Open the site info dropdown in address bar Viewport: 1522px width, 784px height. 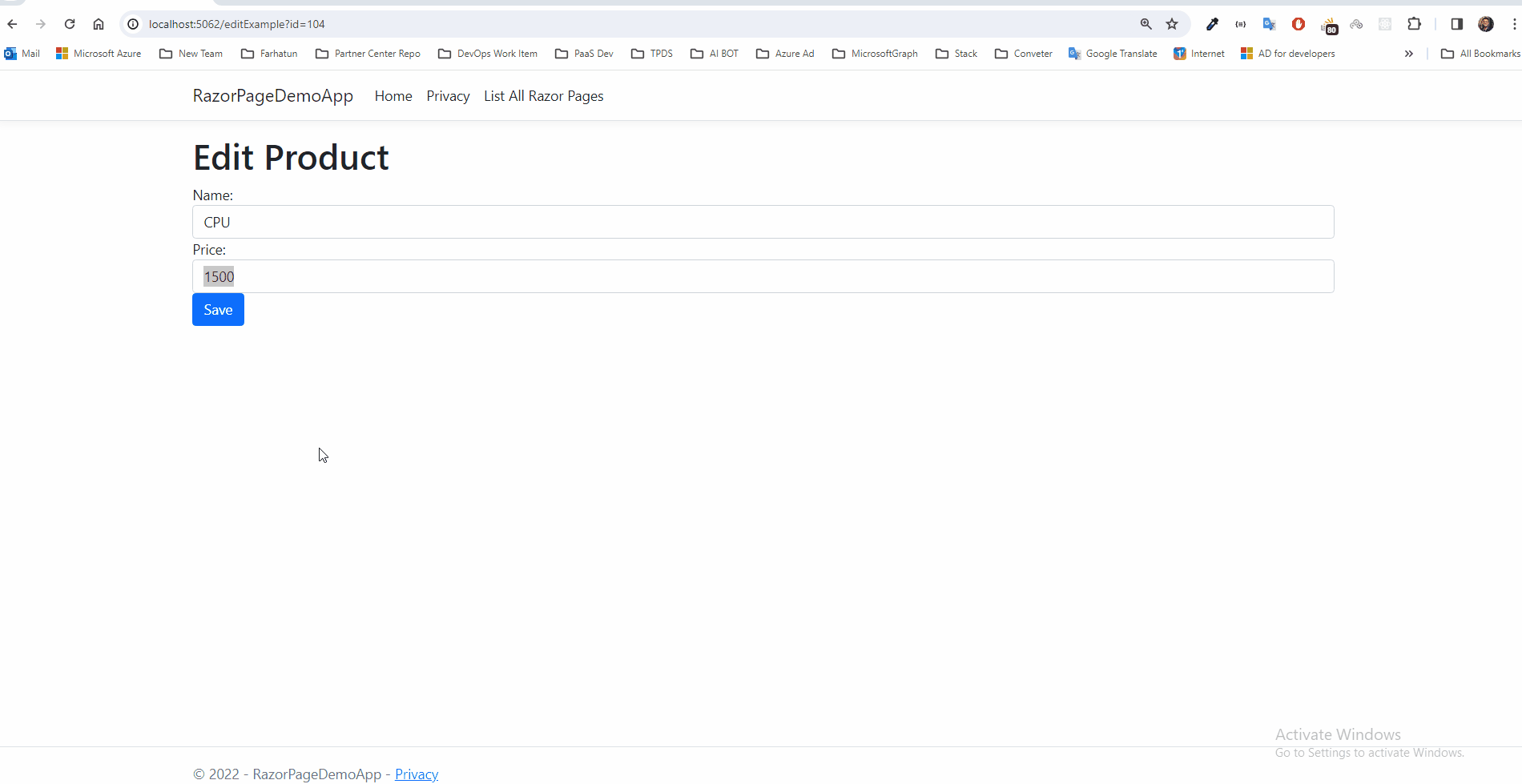click(132, 24)
